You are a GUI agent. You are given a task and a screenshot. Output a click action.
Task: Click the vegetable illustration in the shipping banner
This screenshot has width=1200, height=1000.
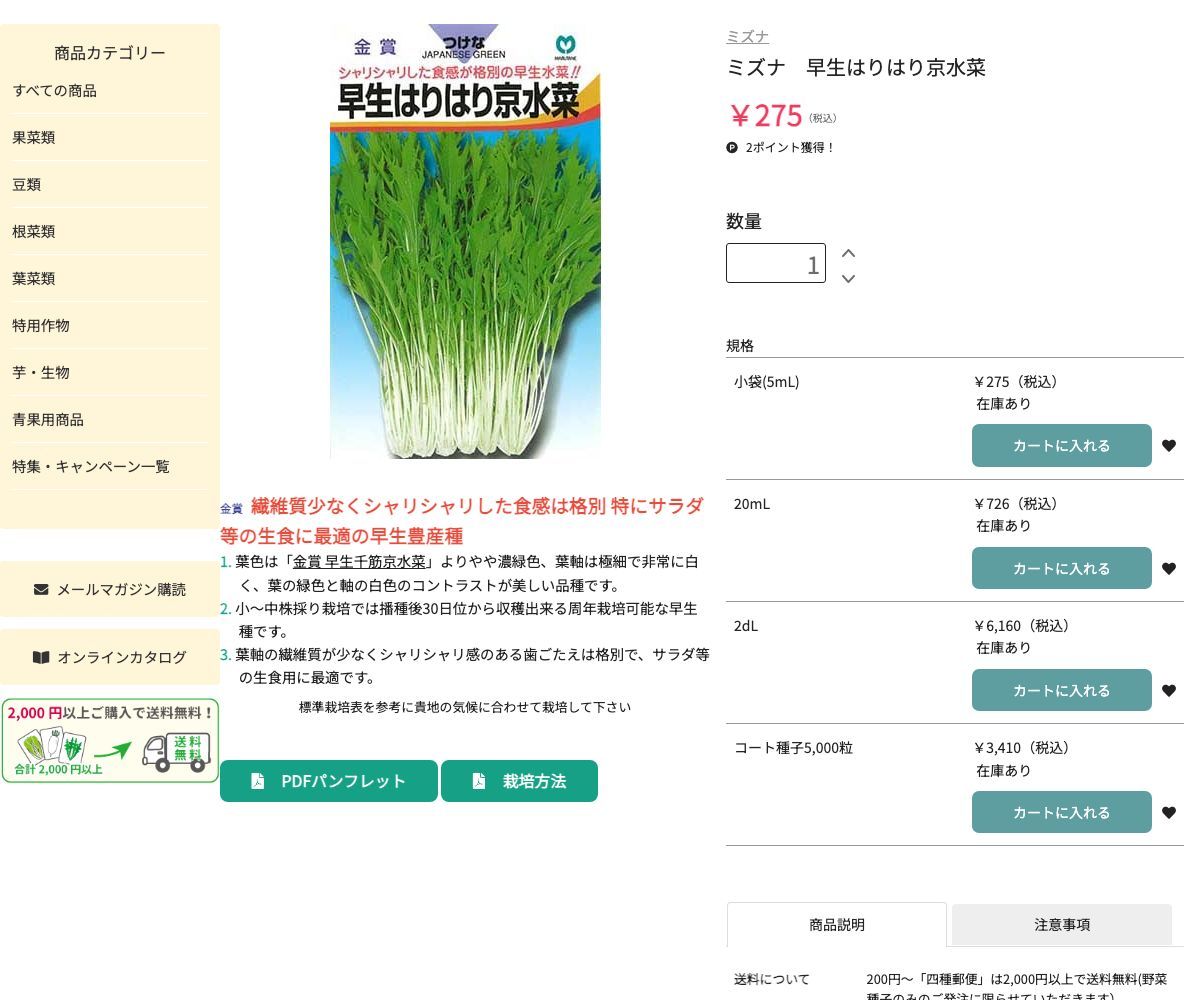(50, 748)
